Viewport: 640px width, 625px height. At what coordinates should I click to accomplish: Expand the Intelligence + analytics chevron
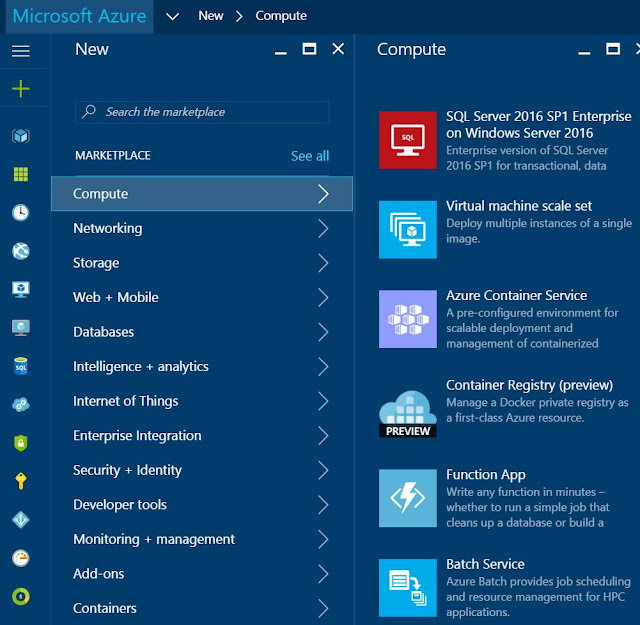tap(323, 367)
